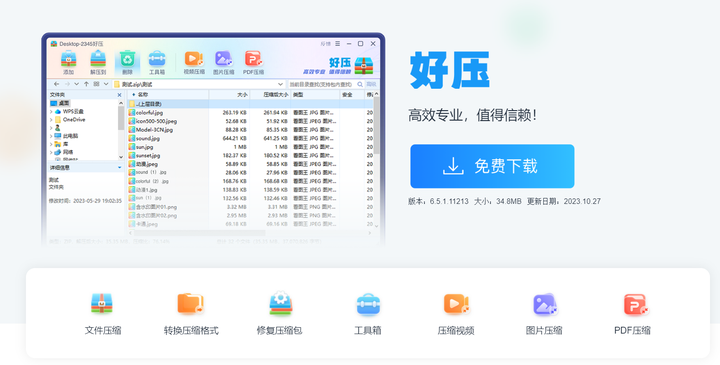Viewport: 720px width, 365px height.
Task: Sort by the 名称 column header
Action: coord(143,95)
